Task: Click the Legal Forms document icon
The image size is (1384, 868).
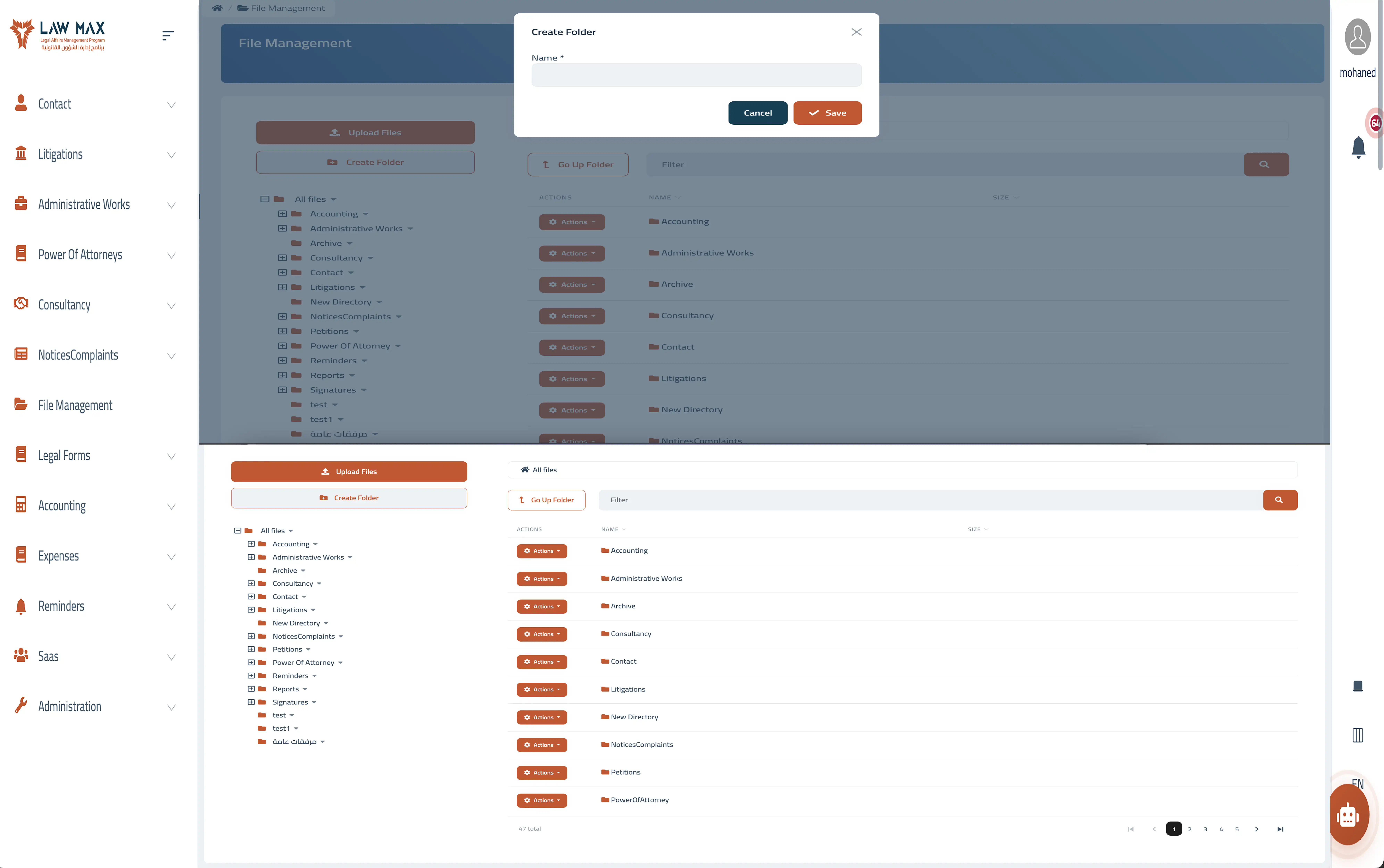Action: click(x=21, y=454)
